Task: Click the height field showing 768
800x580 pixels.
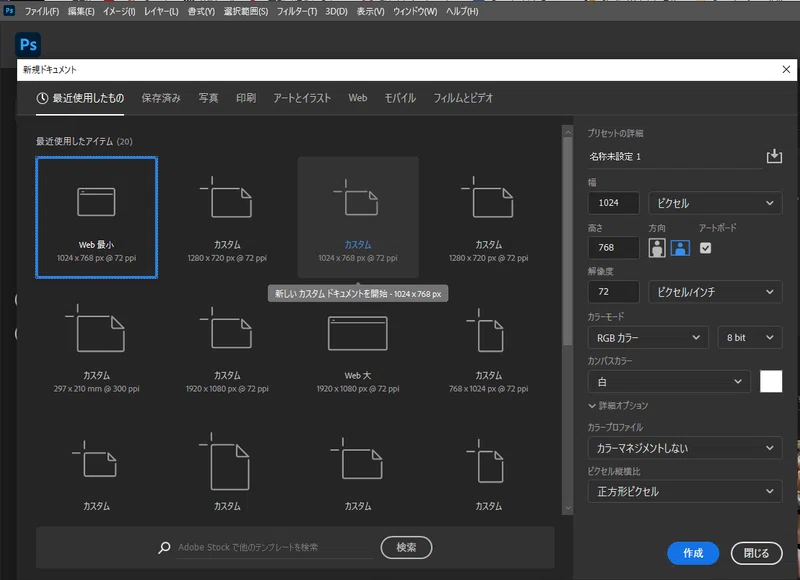Action: [613, 247]
